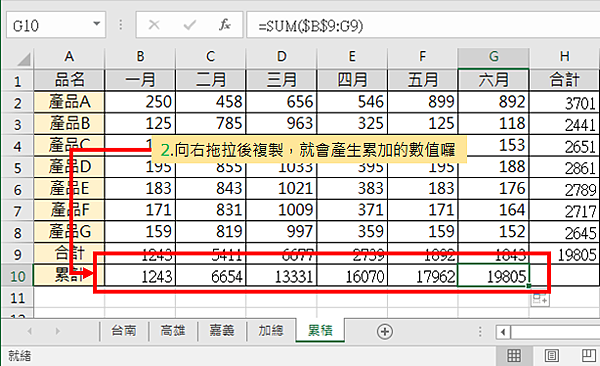Image resolution: width=600 pixels, height=366 pixels.
Task: Click the formula bar options dots
Action: pyautogui.click(x=121, y=25)
